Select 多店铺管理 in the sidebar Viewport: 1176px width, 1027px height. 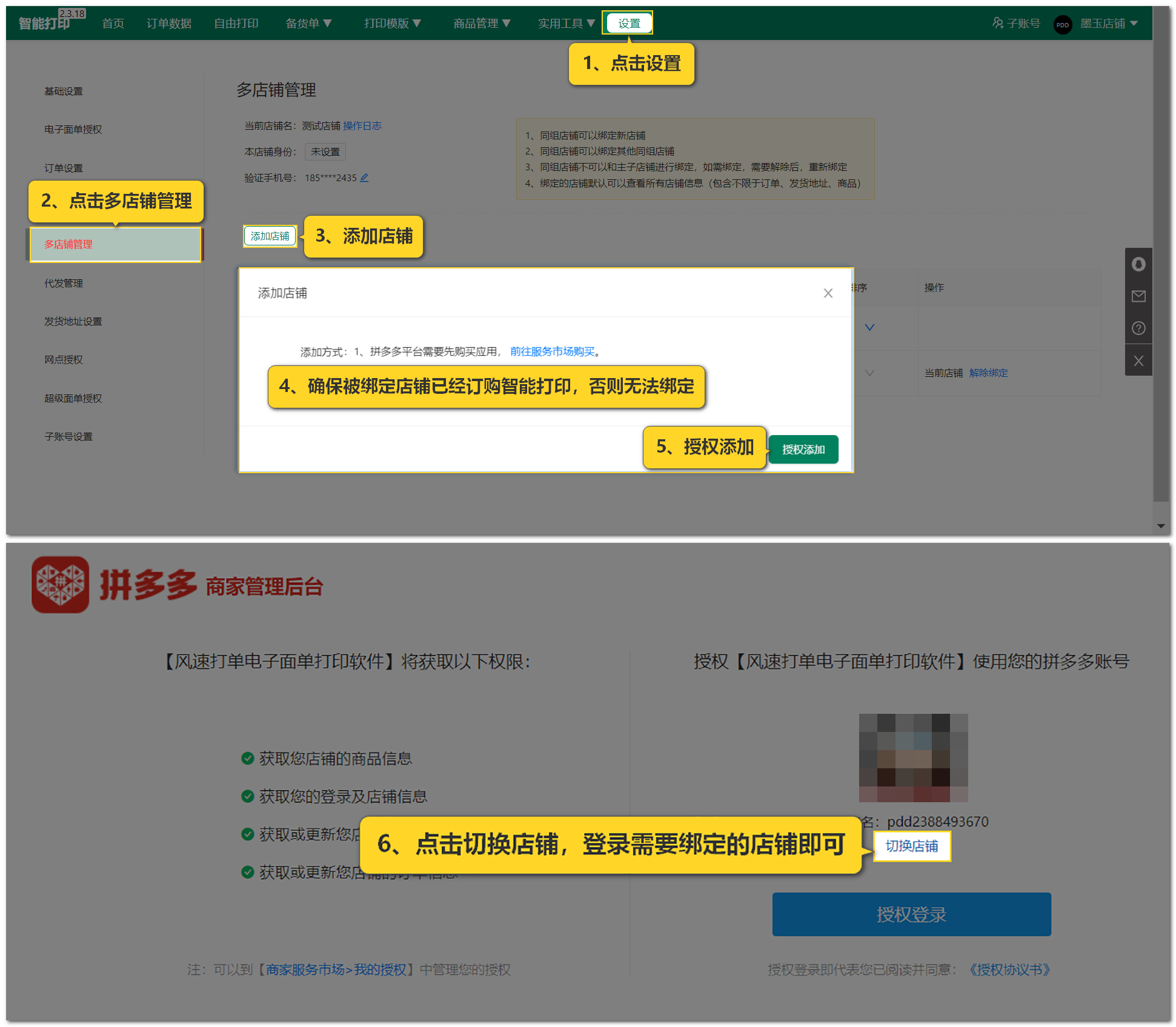115,244
